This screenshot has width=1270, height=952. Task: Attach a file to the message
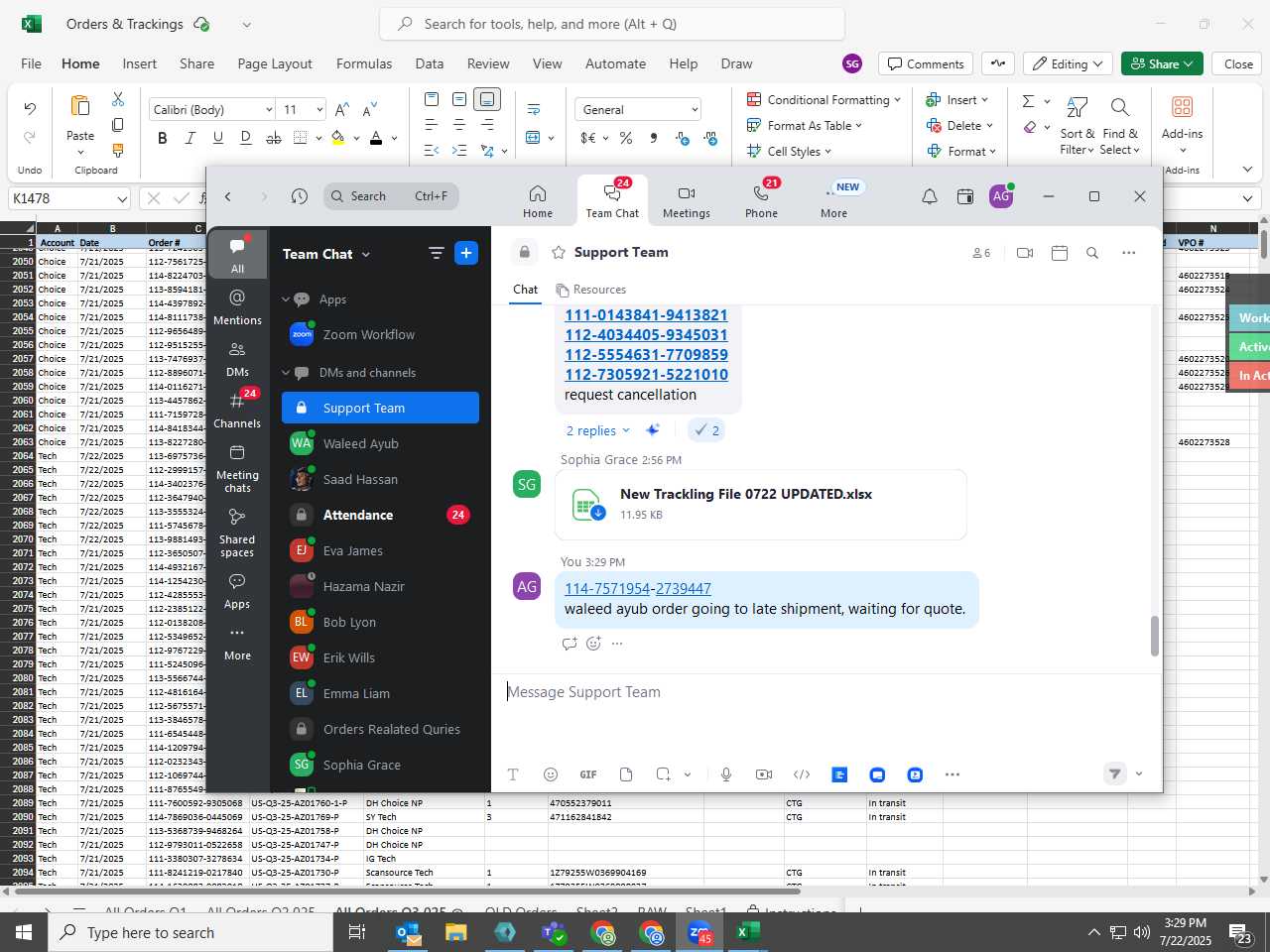[x=626, y=774]
